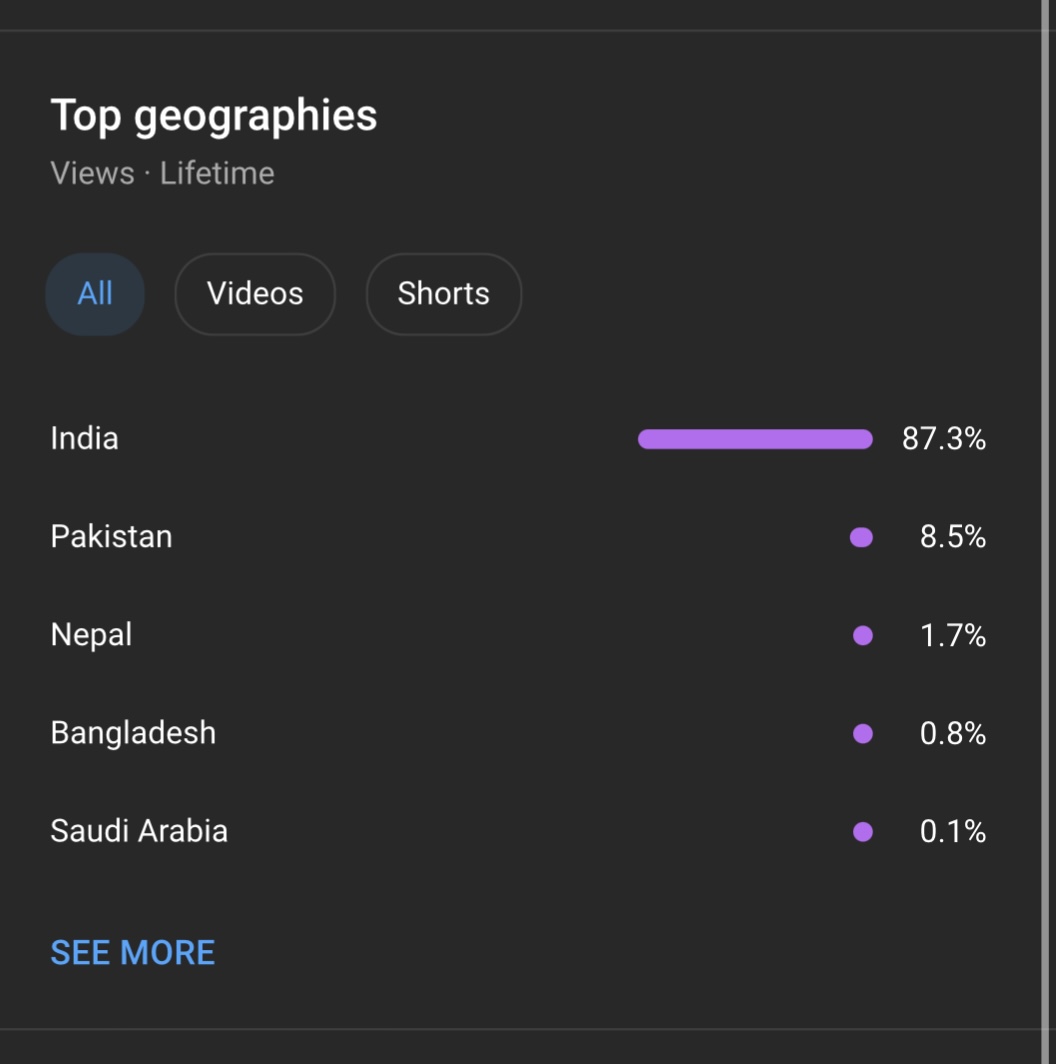Viewport: 1056px width, 1064px height.
Task: Click the Saudi Arabia country label
Action: [x=139, y=831]
